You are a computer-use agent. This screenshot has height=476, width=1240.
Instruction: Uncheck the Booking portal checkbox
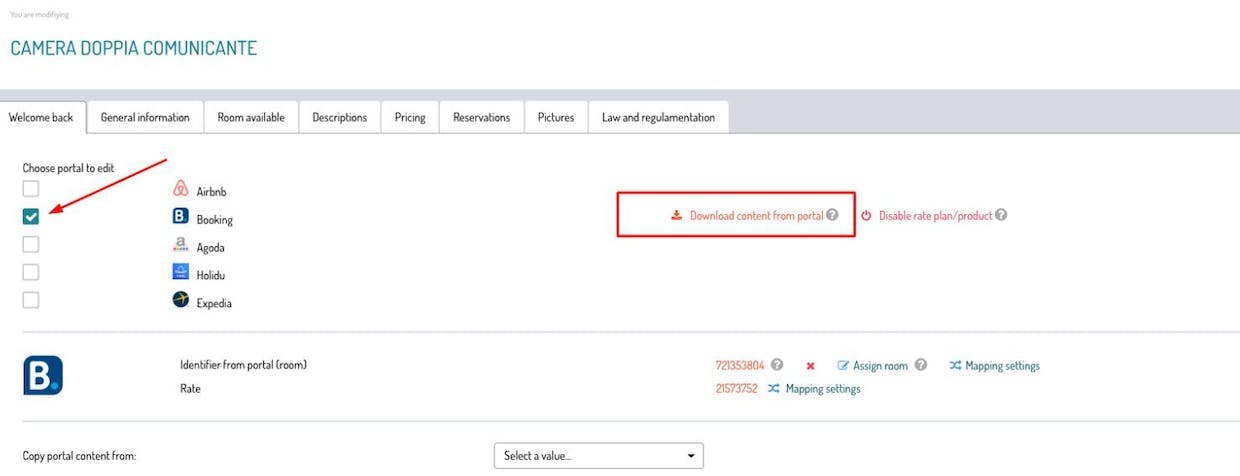coord(31,216)
